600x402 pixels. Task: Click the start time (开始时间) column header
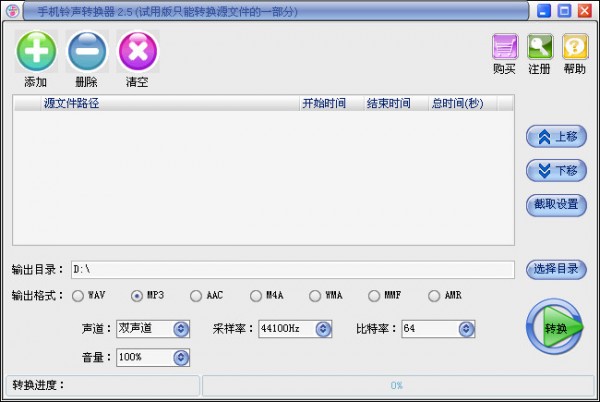(x=331, y=103)
